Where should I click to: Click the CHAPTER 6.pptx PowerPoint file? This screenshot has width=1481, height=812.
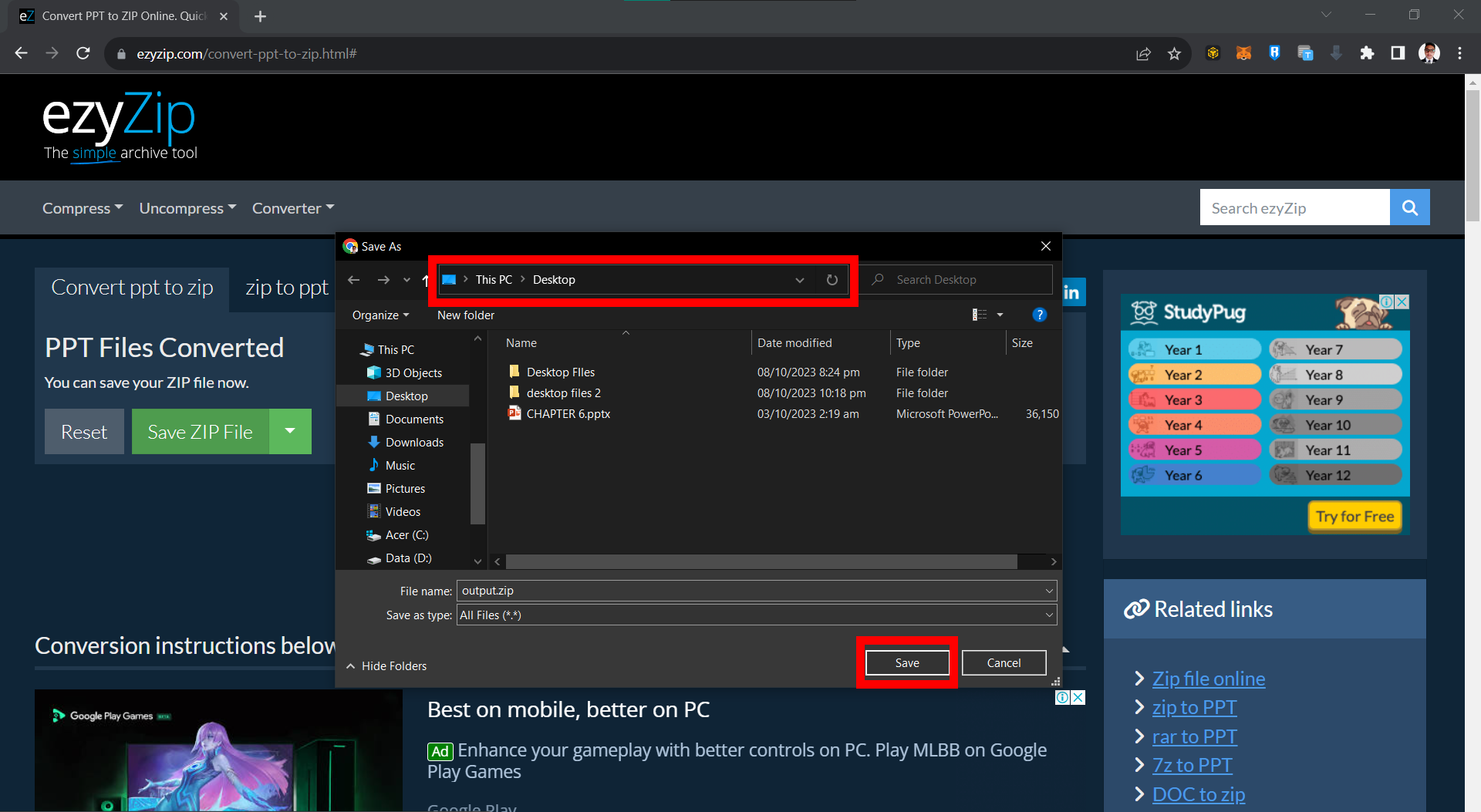coord(567,413)
